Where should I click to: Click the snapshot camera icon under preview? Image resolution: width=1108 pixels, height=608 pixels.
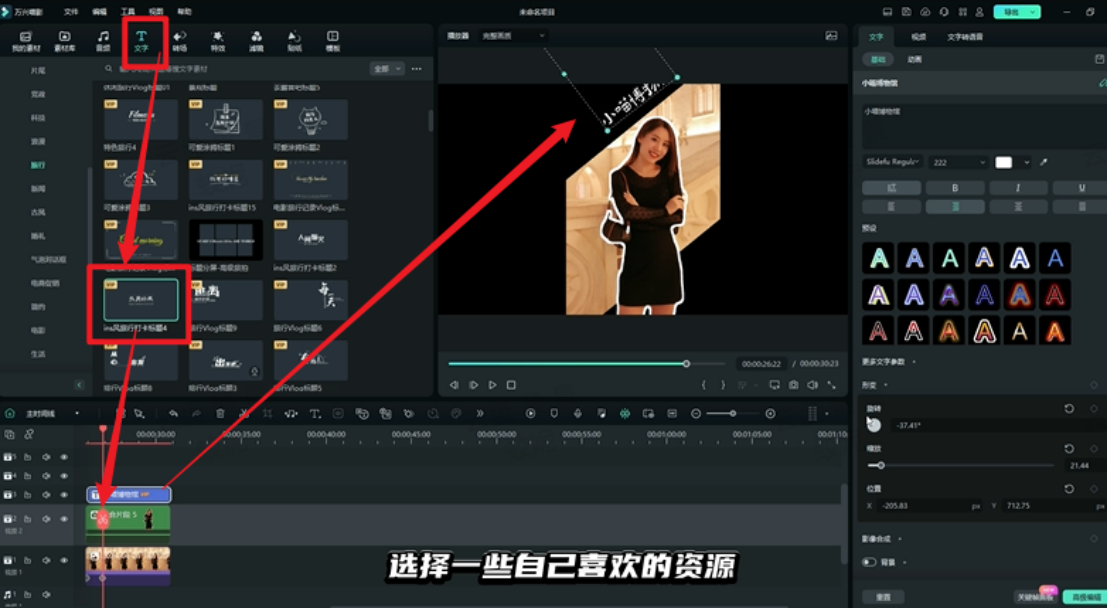(793, 385)
